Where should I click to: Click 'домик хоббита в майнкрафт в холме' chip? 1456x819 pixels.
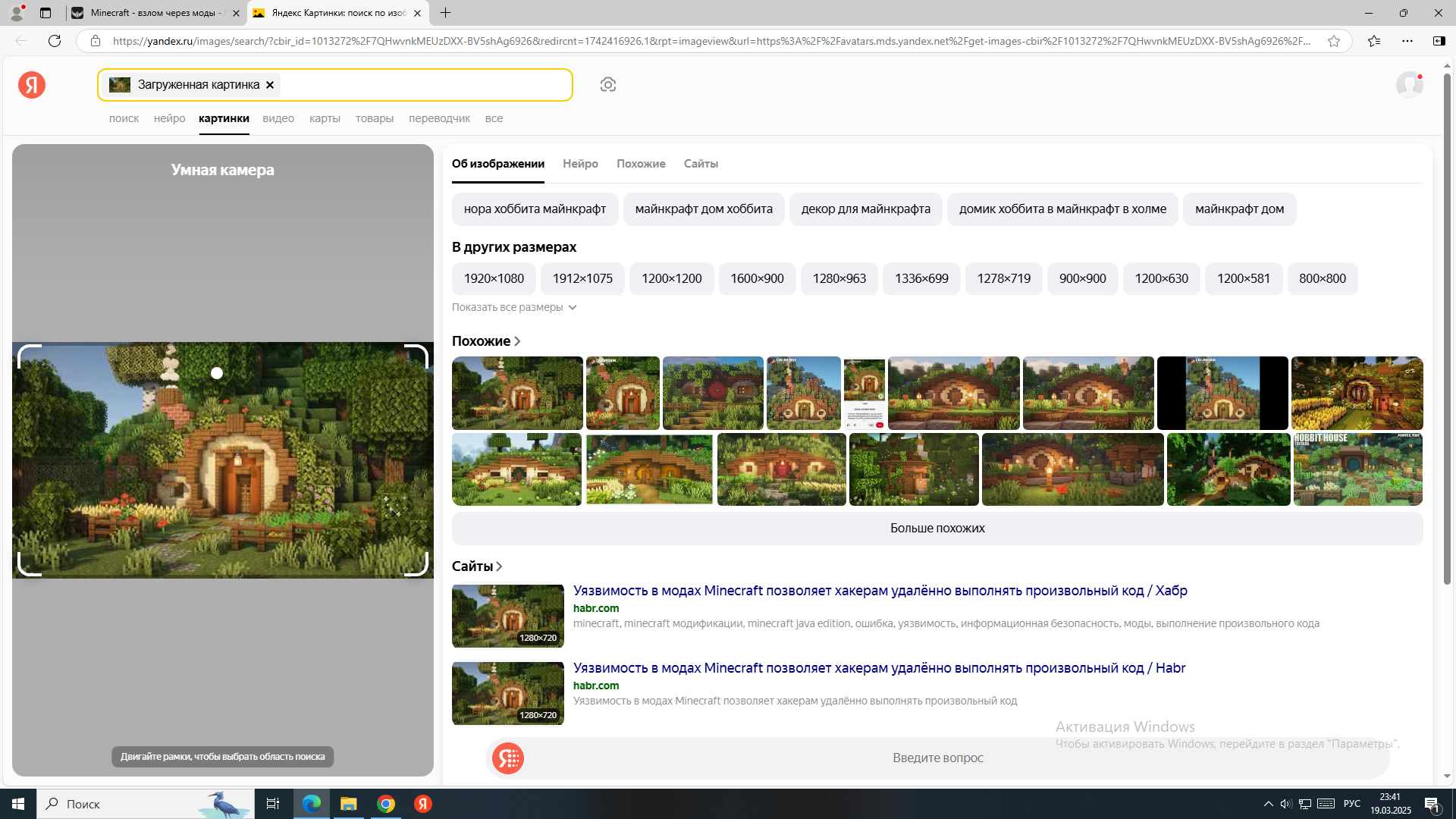(x=1062, y=209)
